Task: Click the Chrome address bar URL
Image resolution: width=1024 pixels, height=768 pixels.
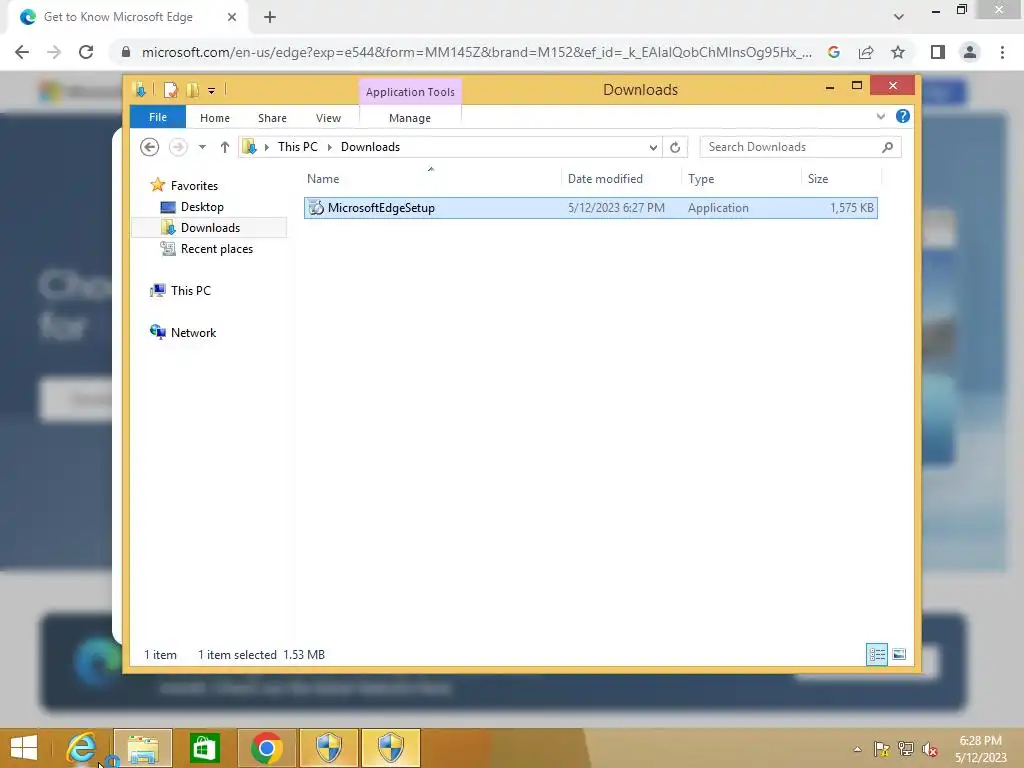Action: 477,52
